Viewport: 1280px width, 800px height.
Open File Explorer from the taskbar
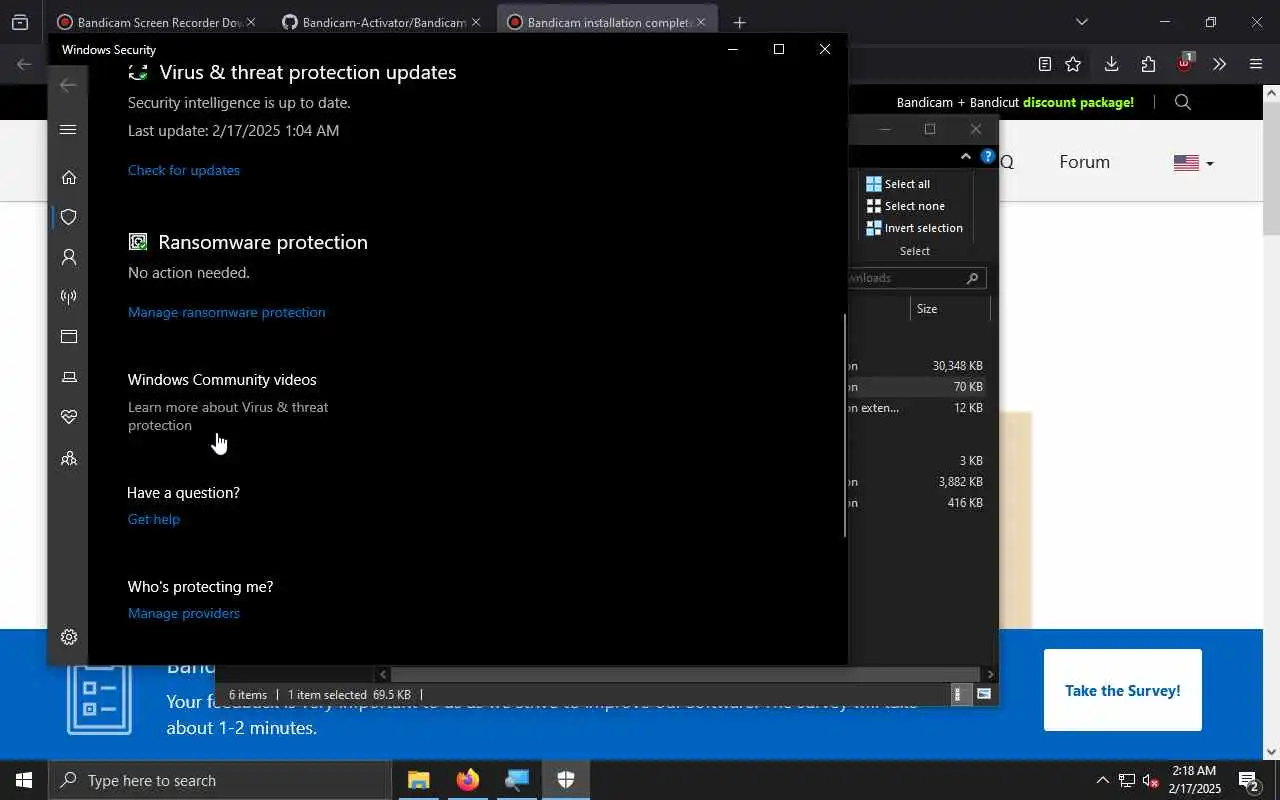point(418,780)
